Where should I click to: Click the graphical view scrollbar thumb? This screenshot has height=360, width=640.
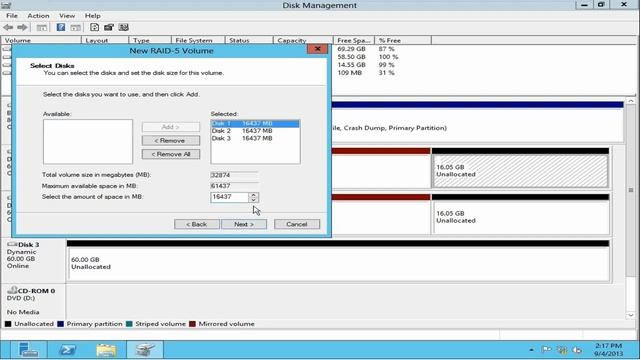pos(631,190)
